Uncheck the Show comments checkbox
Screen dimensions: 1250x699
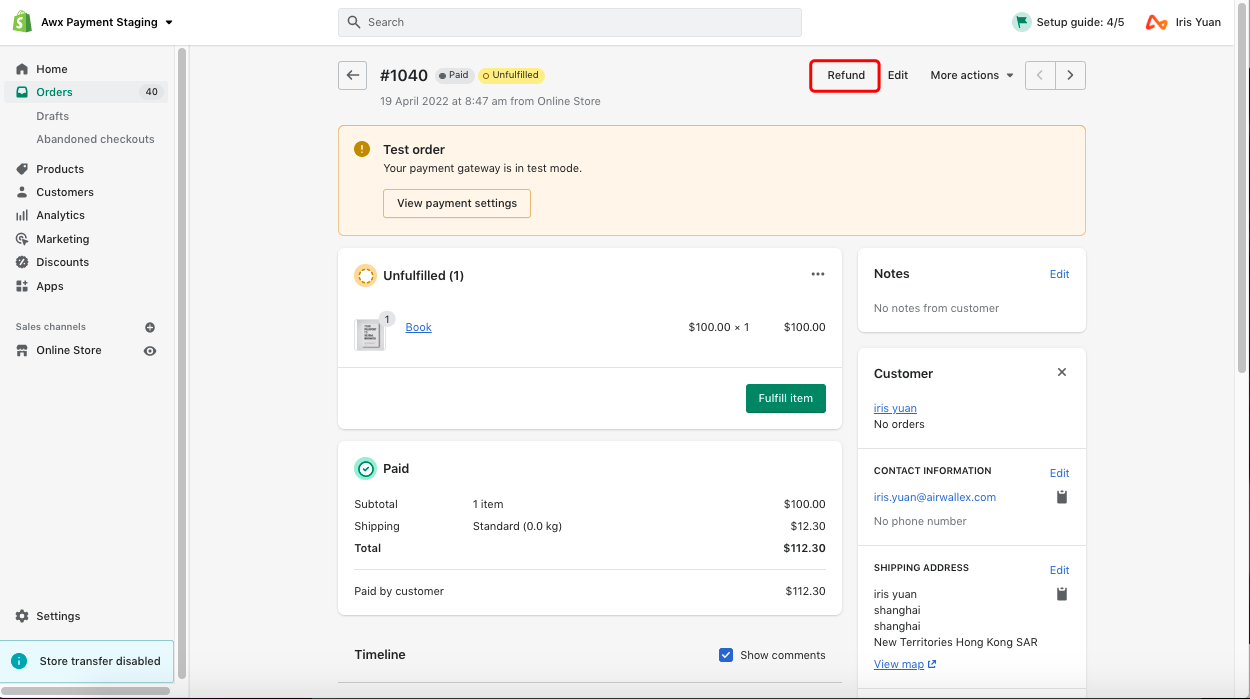click(726, 655)
